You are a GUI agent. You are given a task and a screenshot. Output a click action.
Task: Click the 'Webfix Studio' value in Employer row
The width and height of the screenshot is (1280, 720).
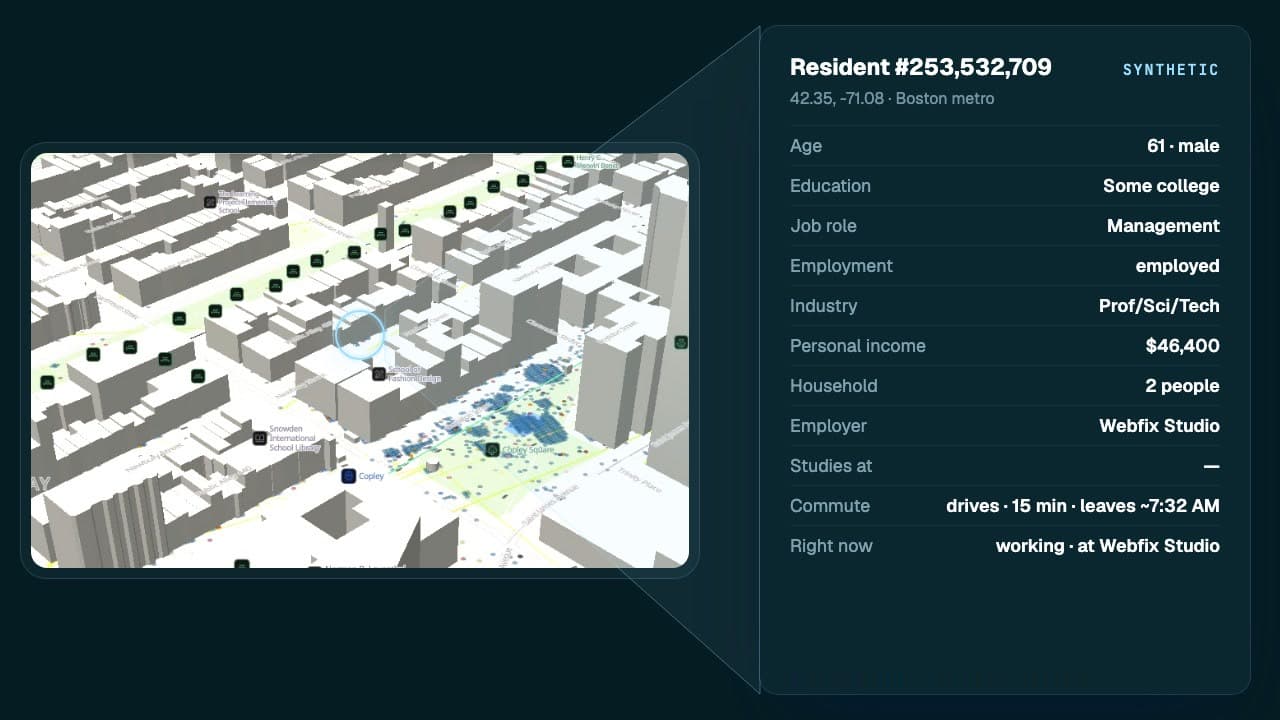coord(1159,426)
